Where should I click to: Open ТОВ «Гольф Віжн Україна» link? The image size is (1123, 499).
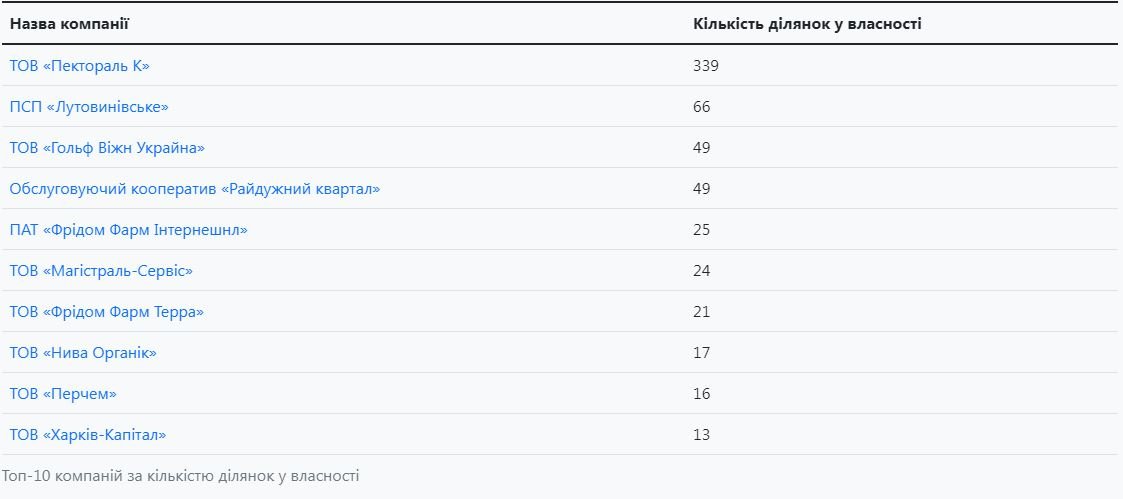pos(107,148)
